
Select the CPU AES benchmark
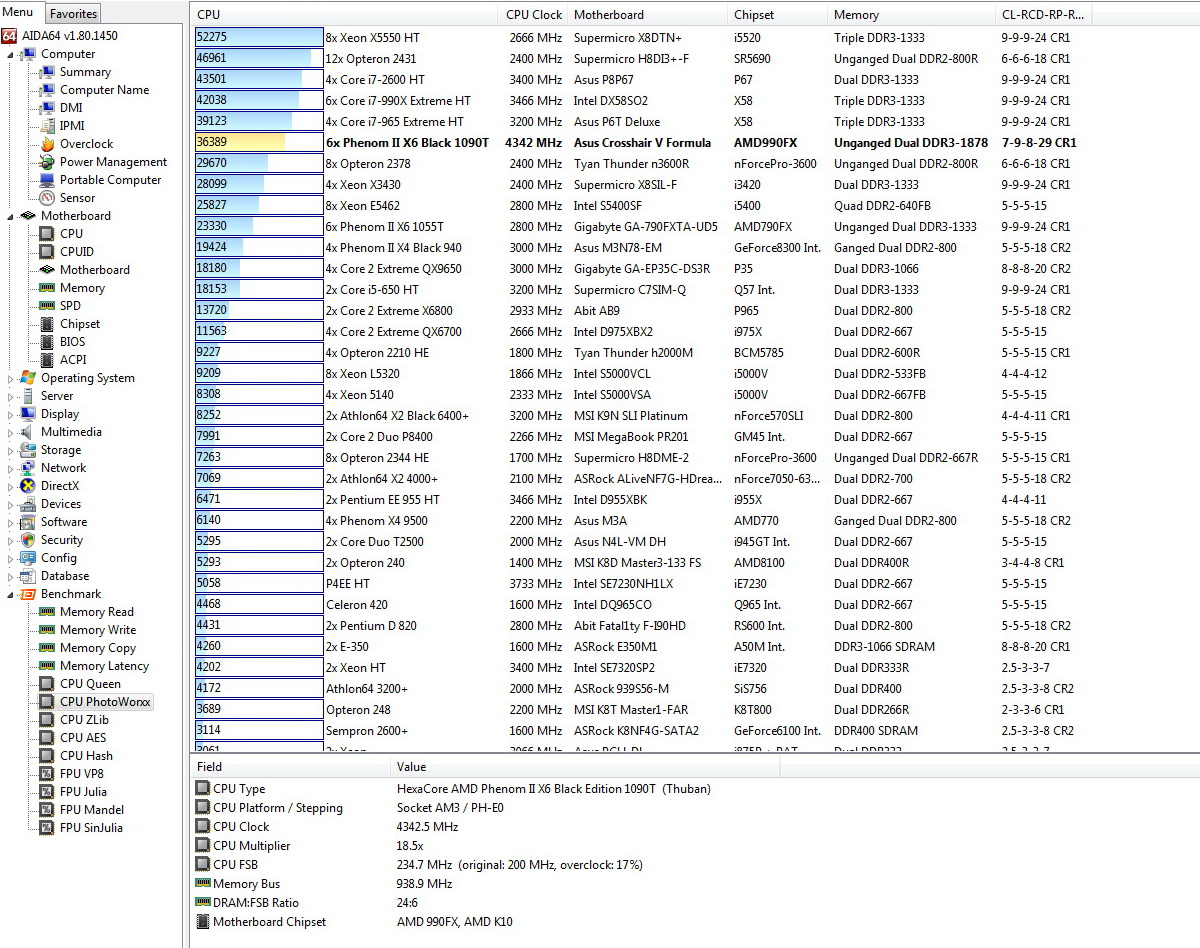(x=83, y=738)
